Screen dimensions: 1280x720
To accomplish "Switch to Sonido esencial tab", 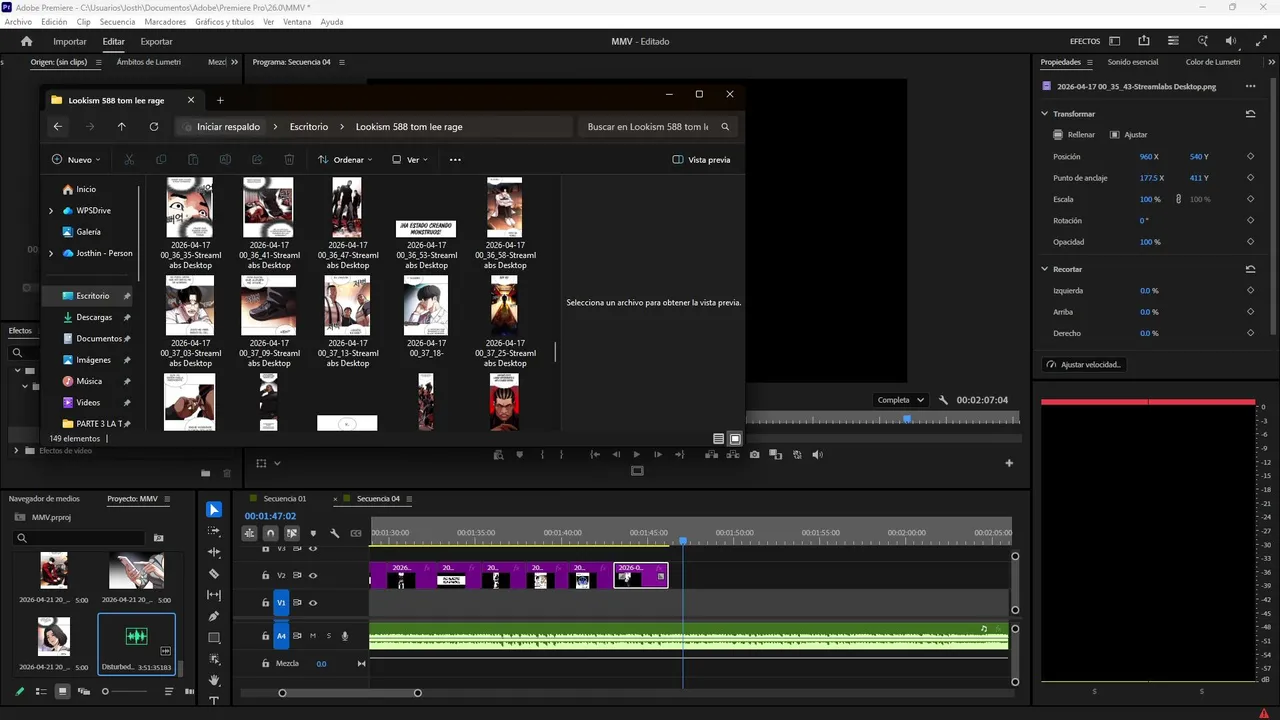I will pyautogui.click(x=1132, y=62).
